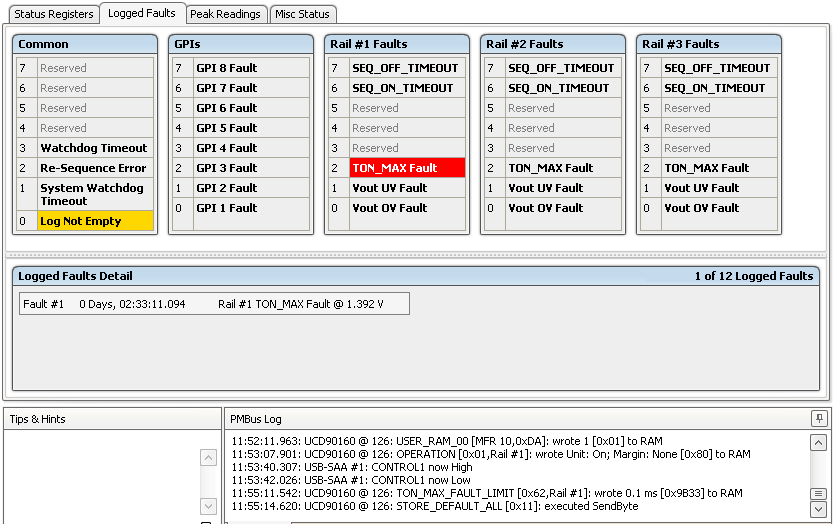Click the PMBus Log scrollbar thumb
The image size is (834, 524).
click(817, 494)
